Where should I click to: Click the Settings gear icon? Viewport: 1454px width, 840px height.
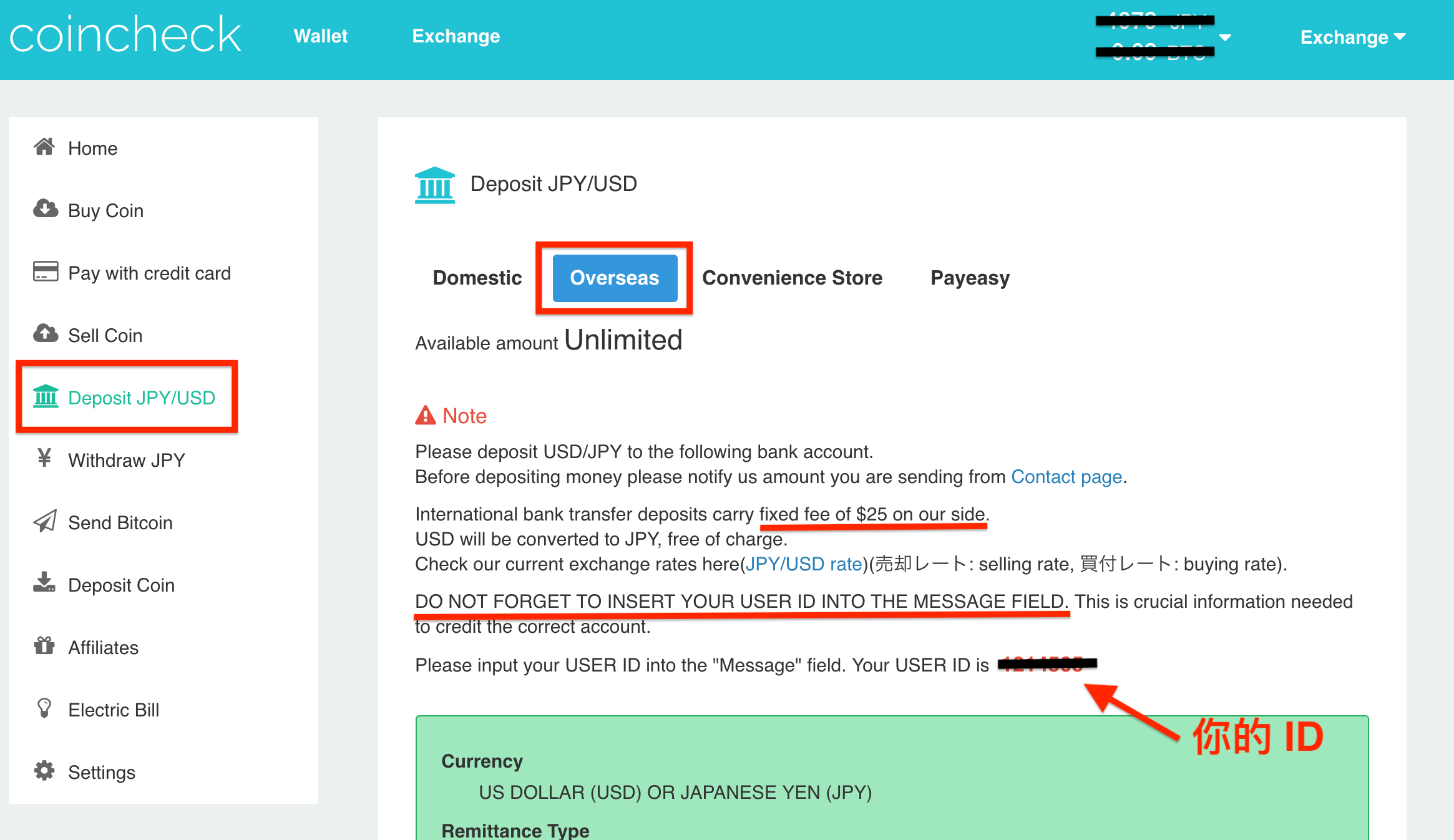tap(44, 771)
